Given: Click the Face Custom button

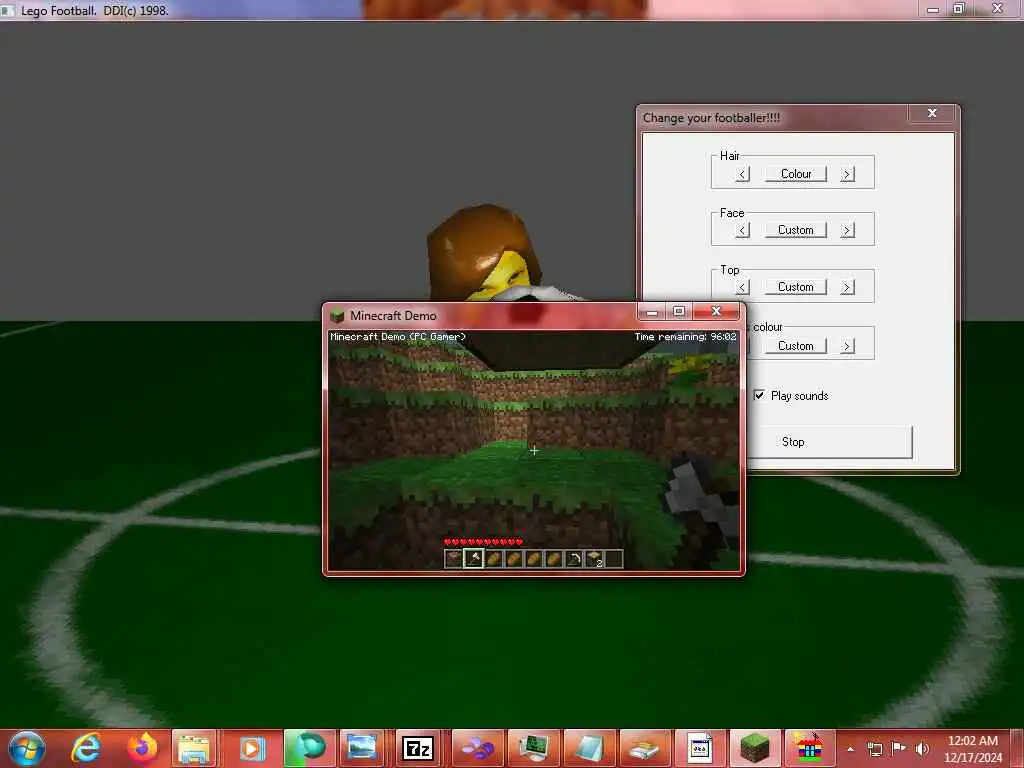Looking at the screenshot, I should [x=795, y=230].
